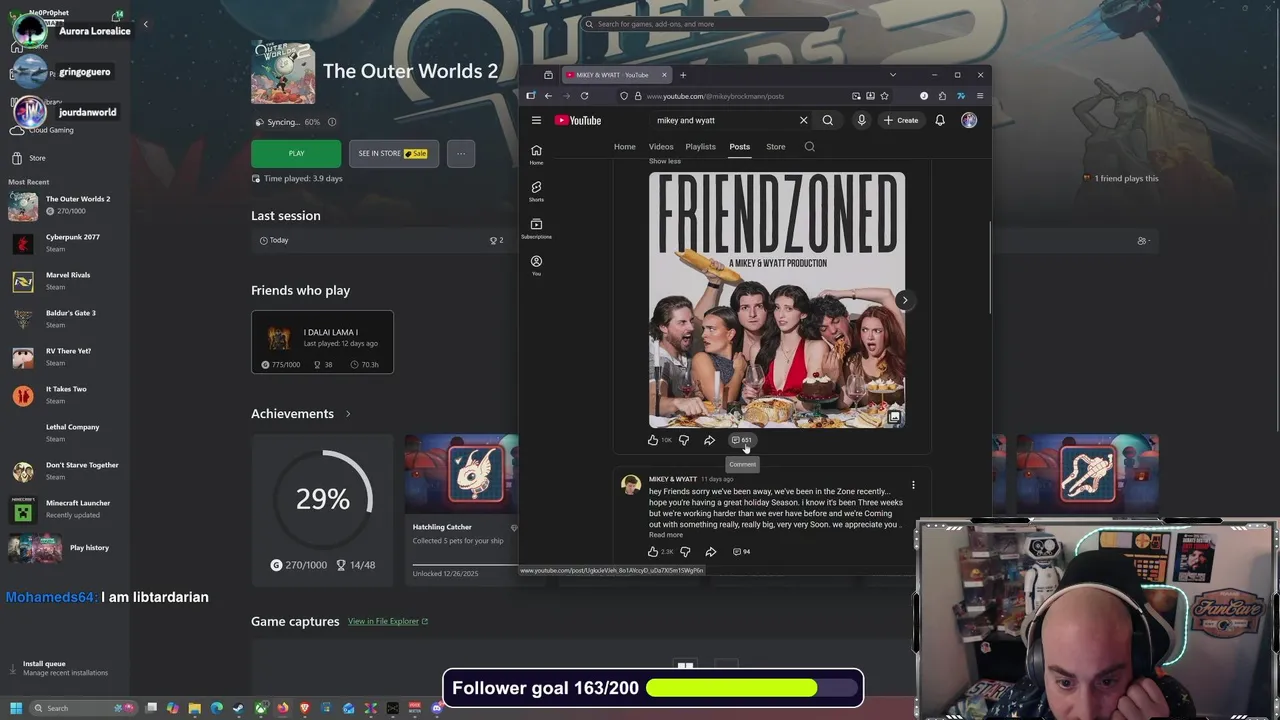Open the 94 comments on second post

coord(741,552)
